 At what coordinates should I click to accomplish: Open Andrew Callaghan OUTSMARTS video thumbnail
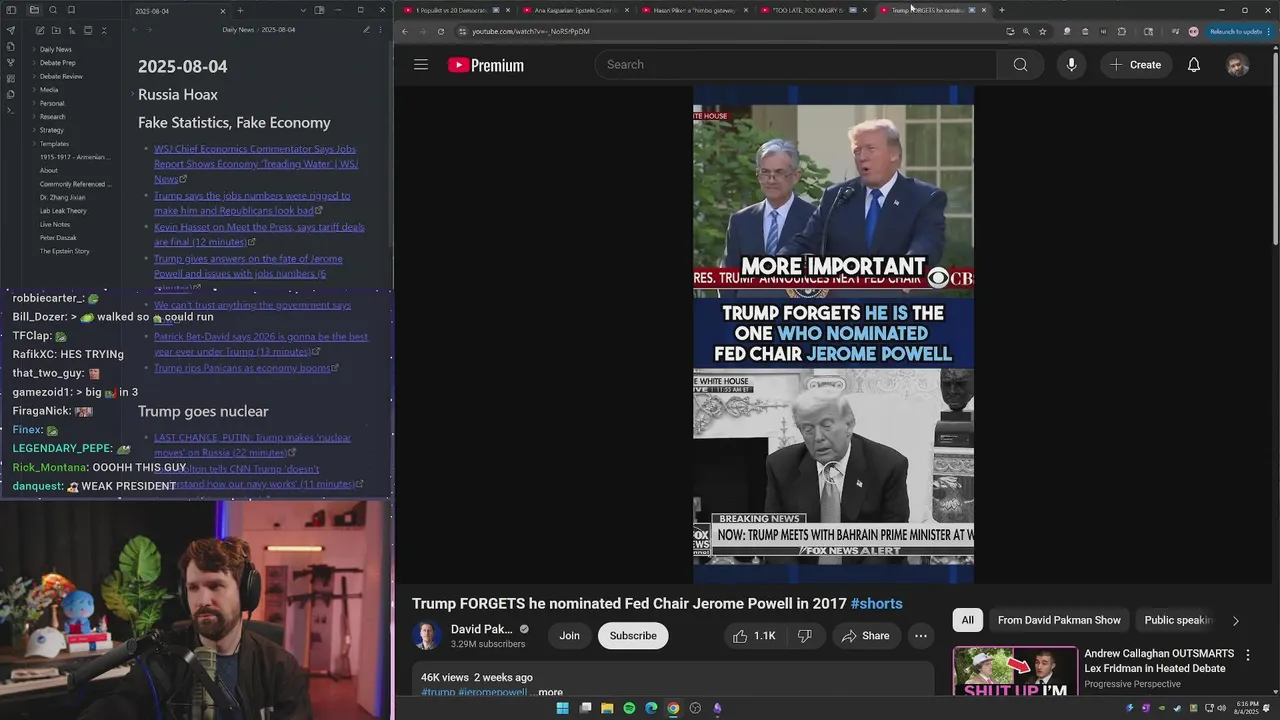pos(1015,672)
